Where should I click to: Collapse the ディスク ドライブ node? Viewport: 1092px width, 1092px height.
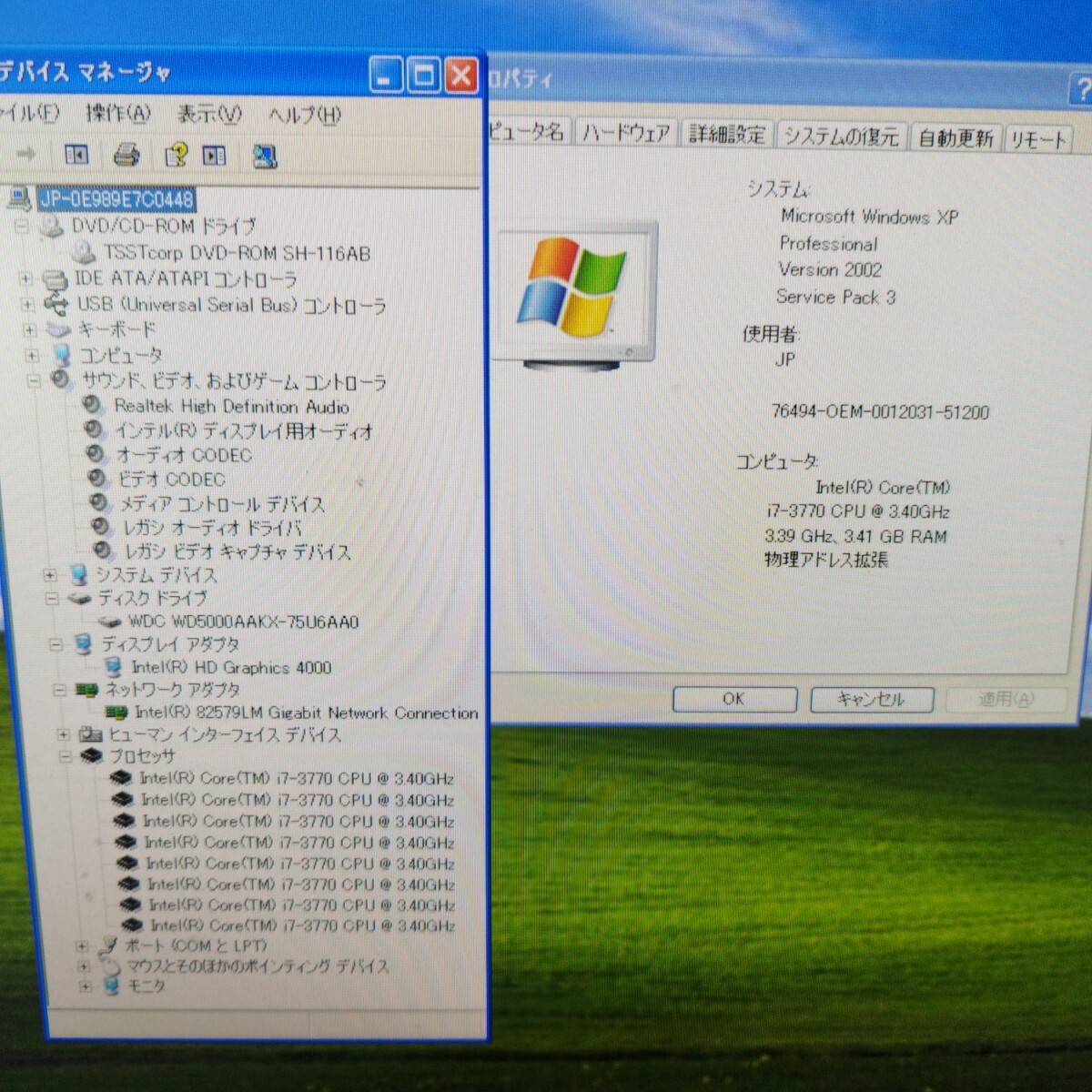click(52, 599)
